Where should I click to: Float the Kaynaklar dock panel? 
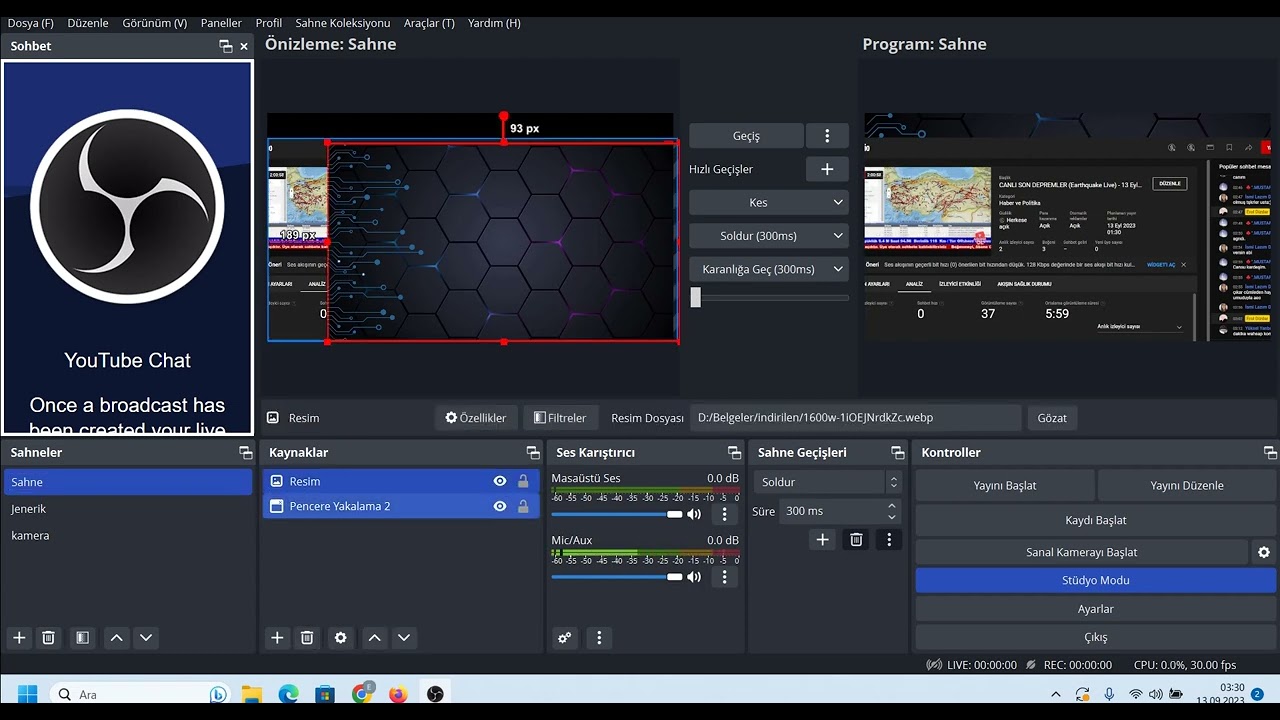click(x=533, y=453)
